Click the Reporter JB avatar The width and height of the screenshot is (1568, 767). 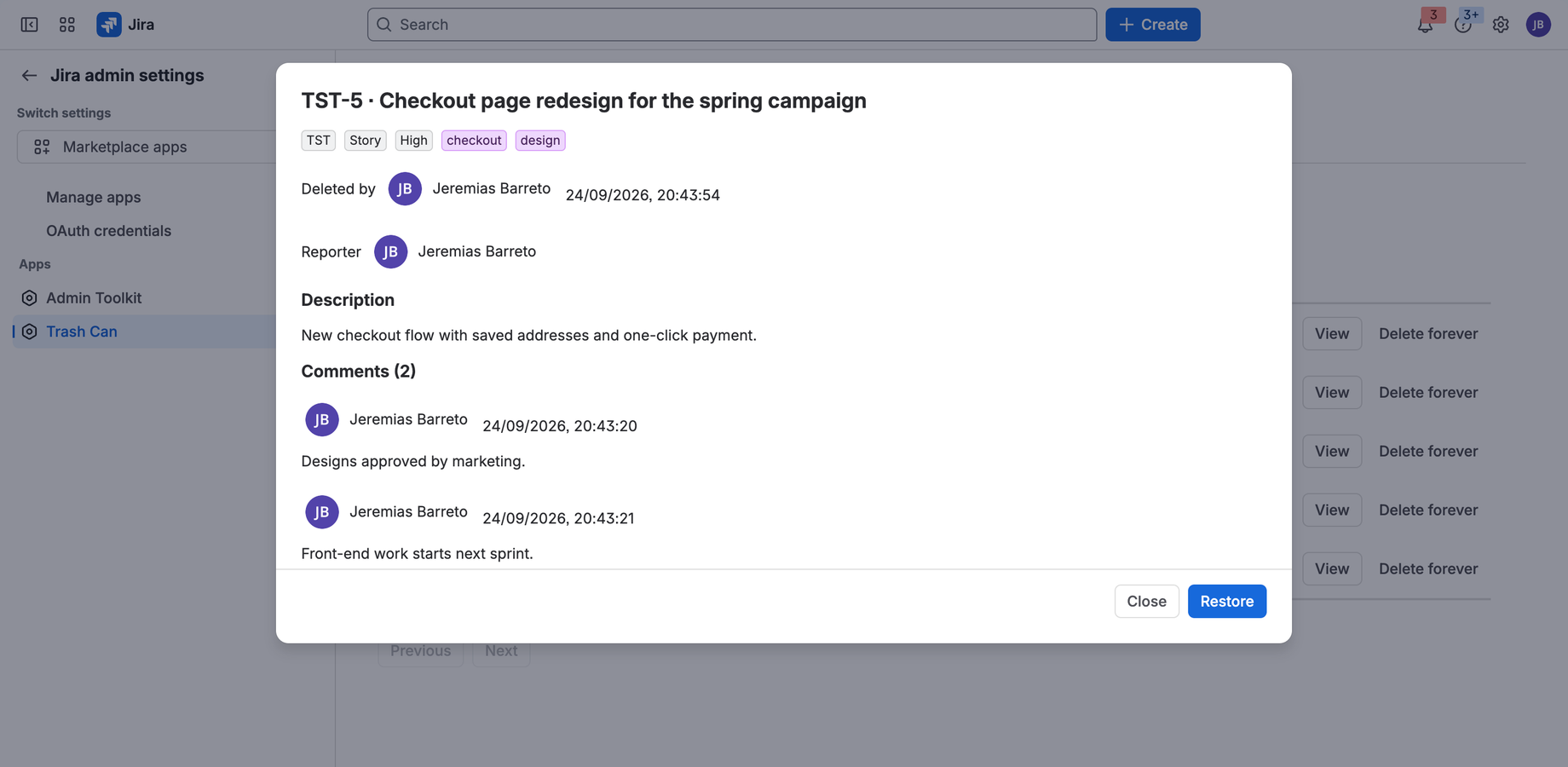[x=390, y=251]
